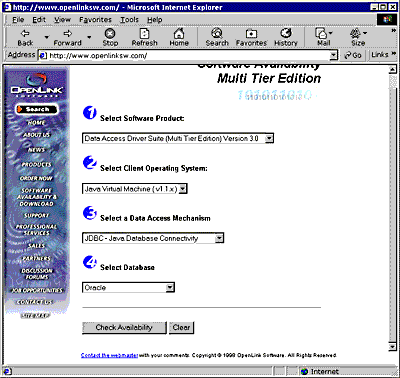Open the Links bar
This screenshot has height=378, width=400.
pos(380,55)
